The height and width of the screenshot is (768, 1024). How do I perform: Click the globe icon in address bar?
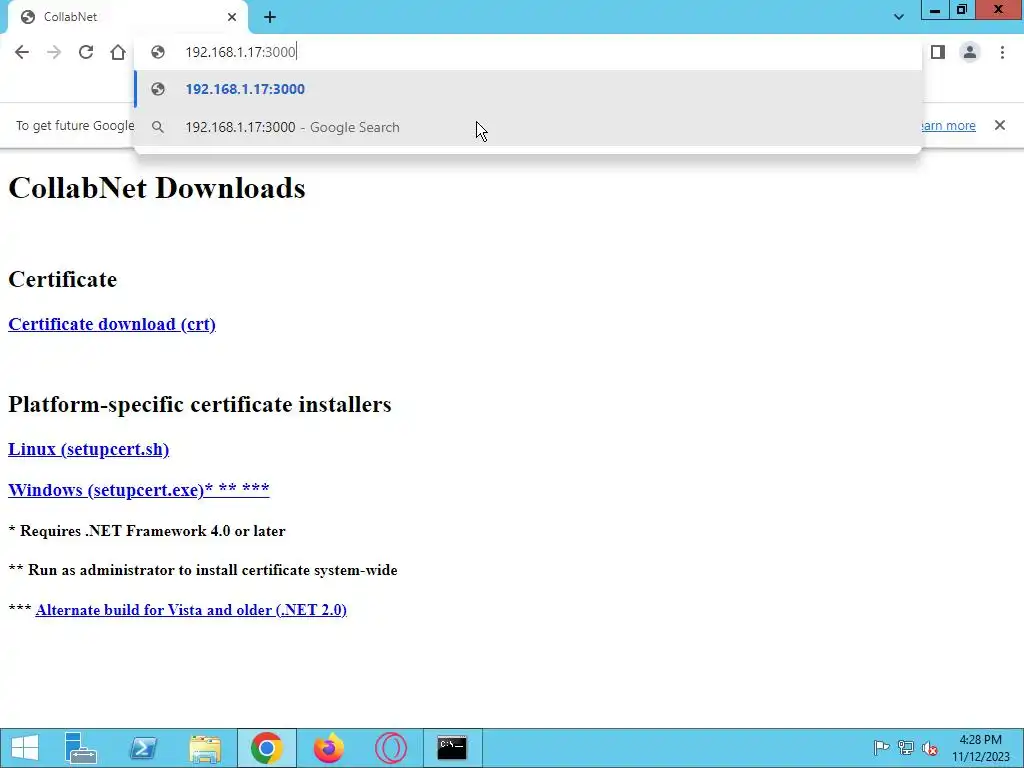tap(157, 52)
